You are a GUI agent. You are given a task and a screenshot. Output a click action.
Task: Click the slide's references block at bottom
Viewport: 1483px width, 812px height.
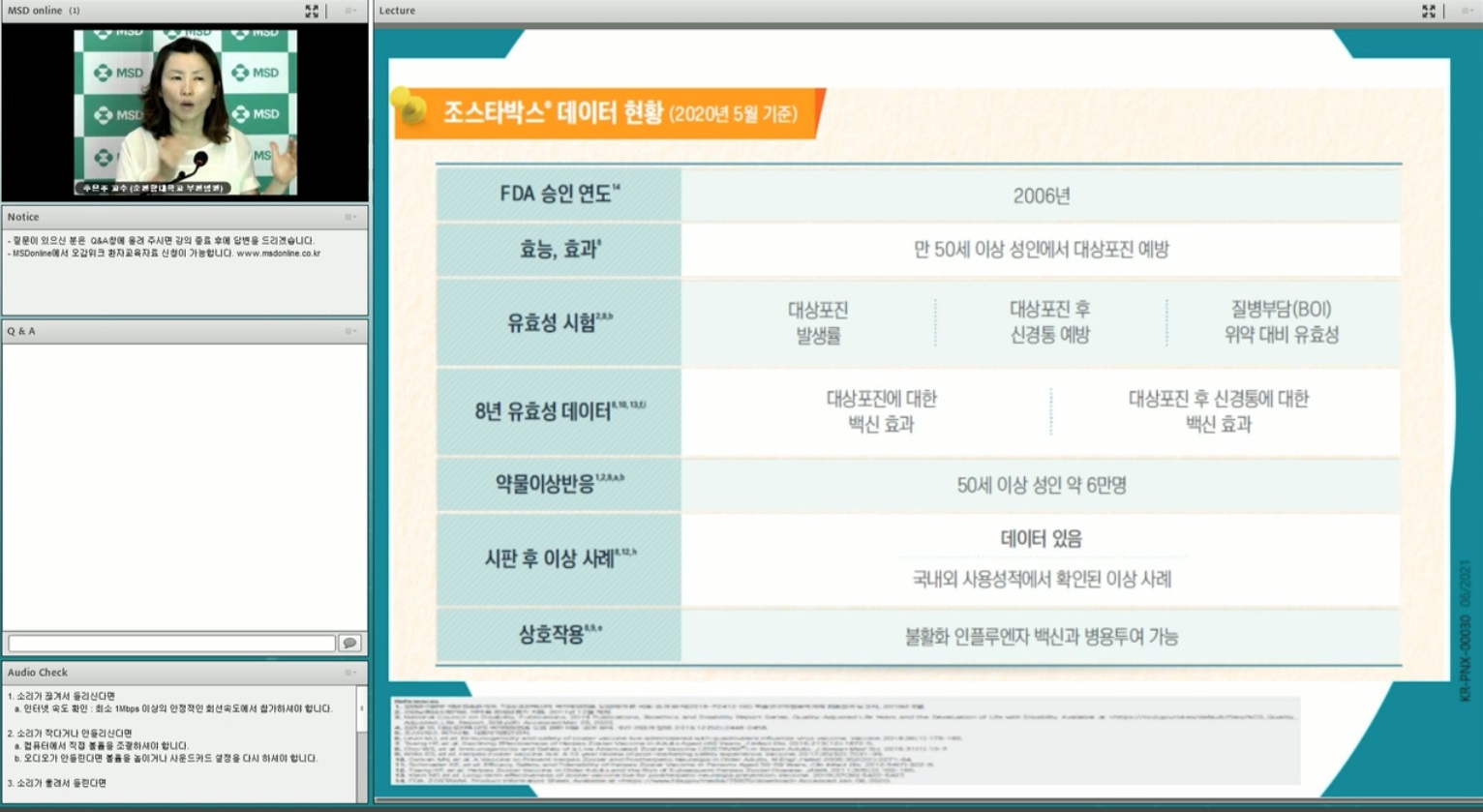click(x=842, y=740)
